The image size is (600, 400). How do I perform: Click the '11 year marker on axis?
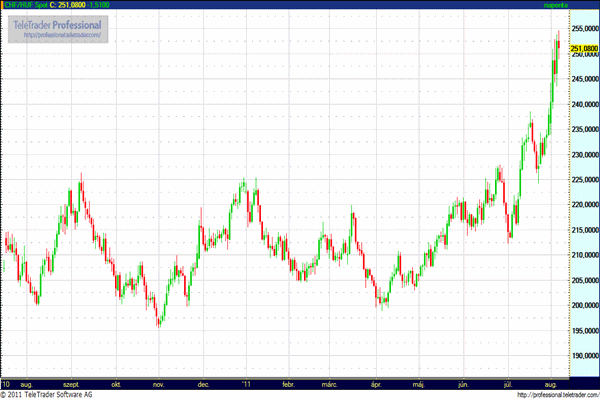246,383
